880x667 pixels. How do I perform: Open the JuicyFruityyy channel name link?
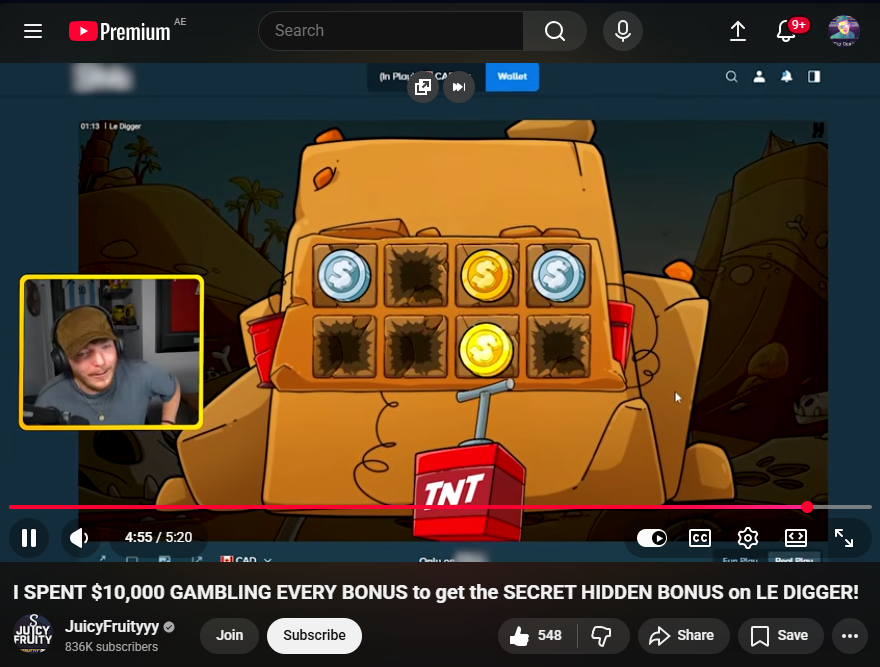(x=112, y=626)
